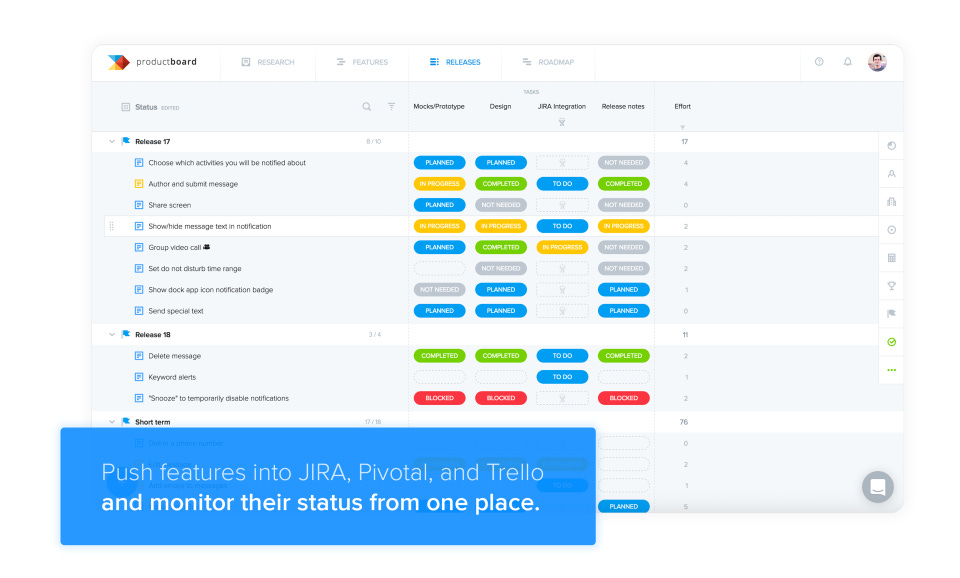This screenshot has height=578, width=960.
Task: Click empty Mocks status cell for Set do not disturb
Action: [440, 269]
